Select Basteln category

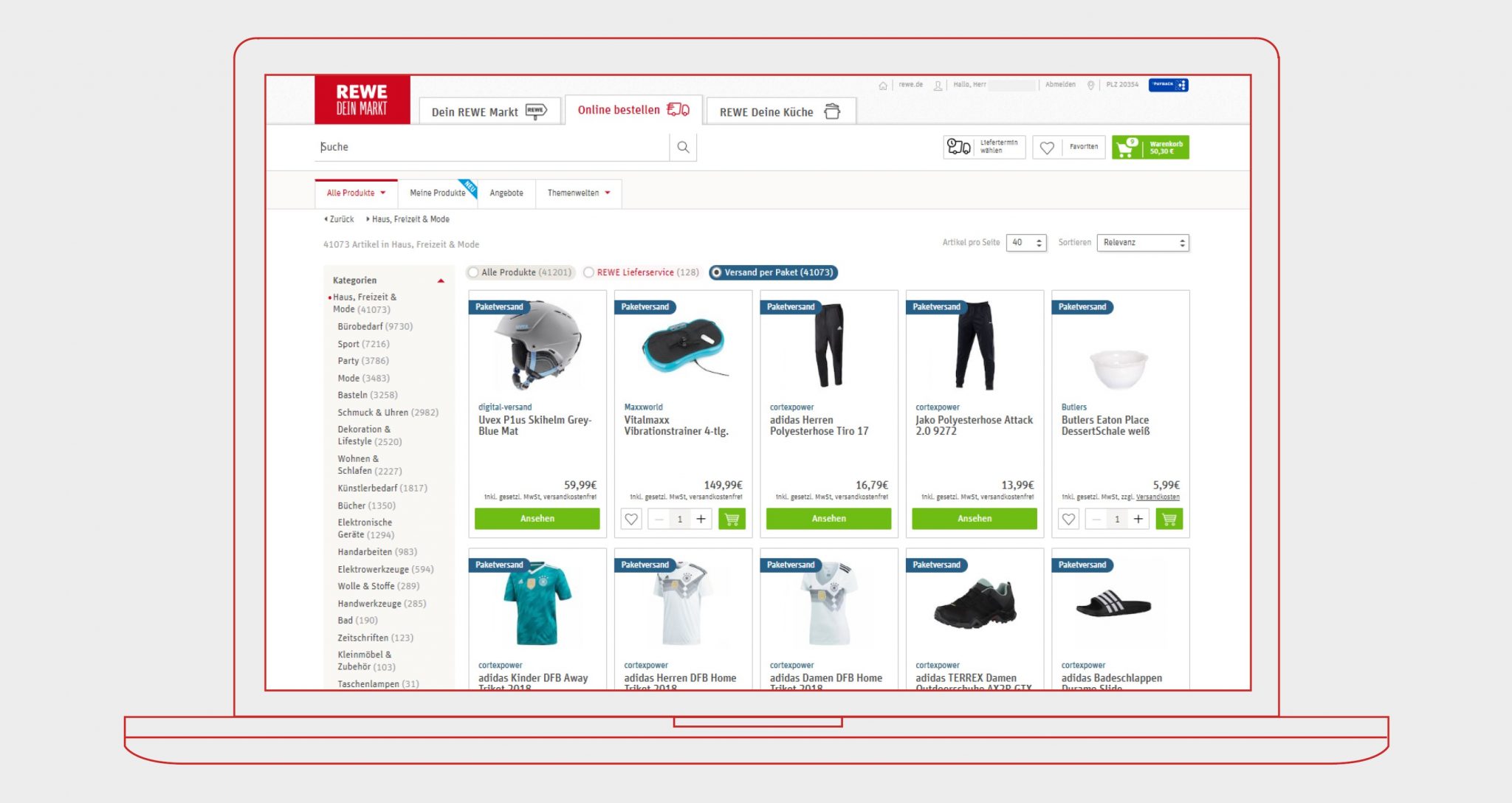[x=367, y=396]
